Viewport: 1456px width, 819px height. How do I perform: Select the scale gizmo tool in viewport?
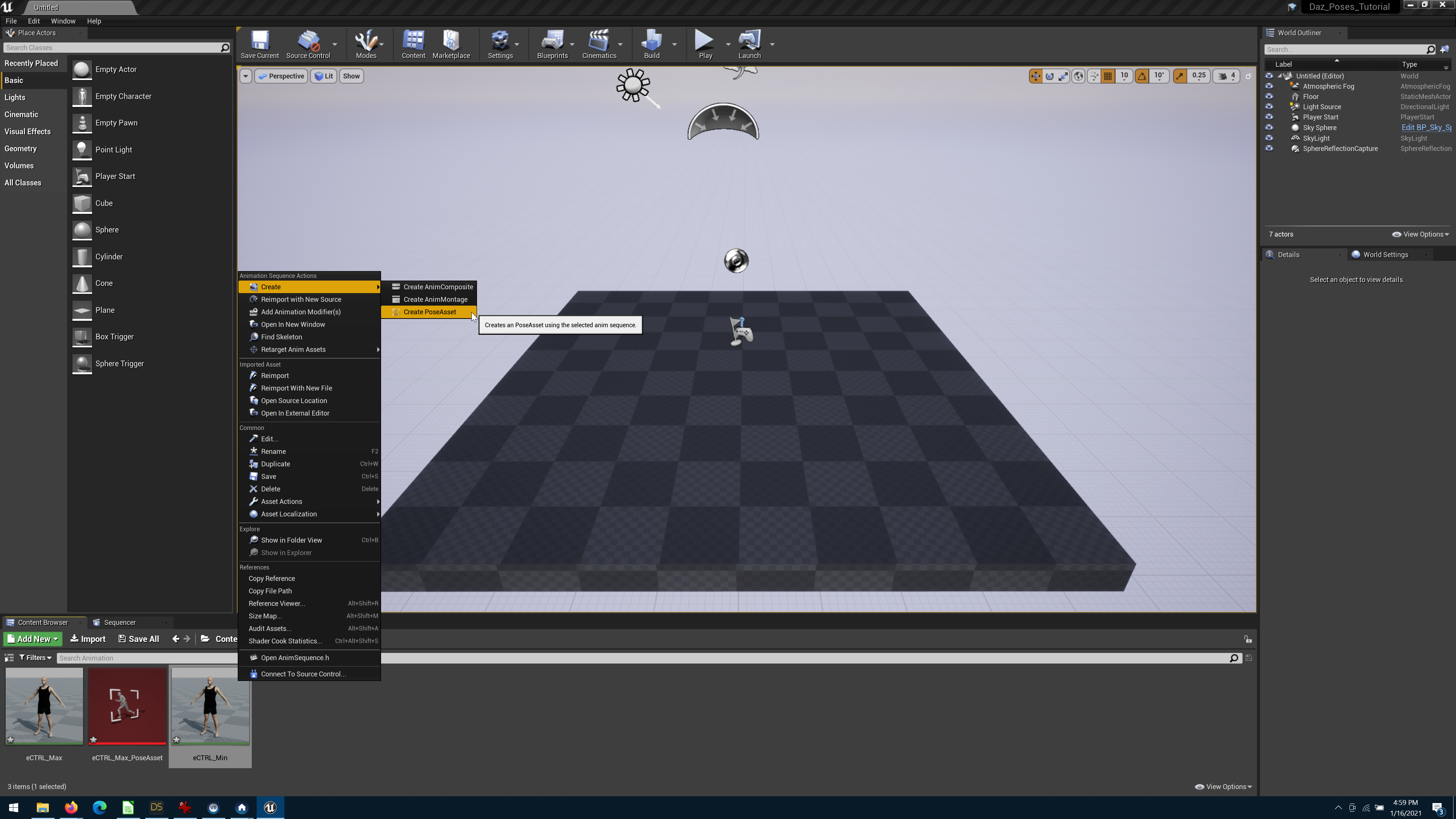pos(1063,76)
